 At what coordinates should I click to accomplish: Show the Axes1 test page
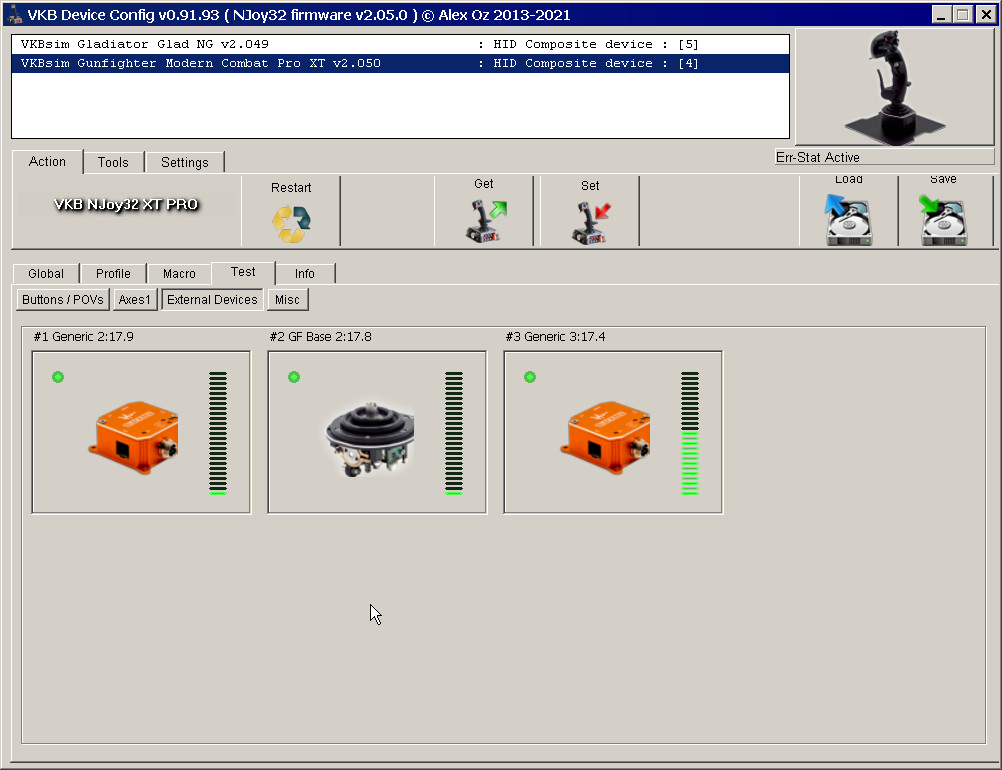pyautogui.click(x=135, y=300)
